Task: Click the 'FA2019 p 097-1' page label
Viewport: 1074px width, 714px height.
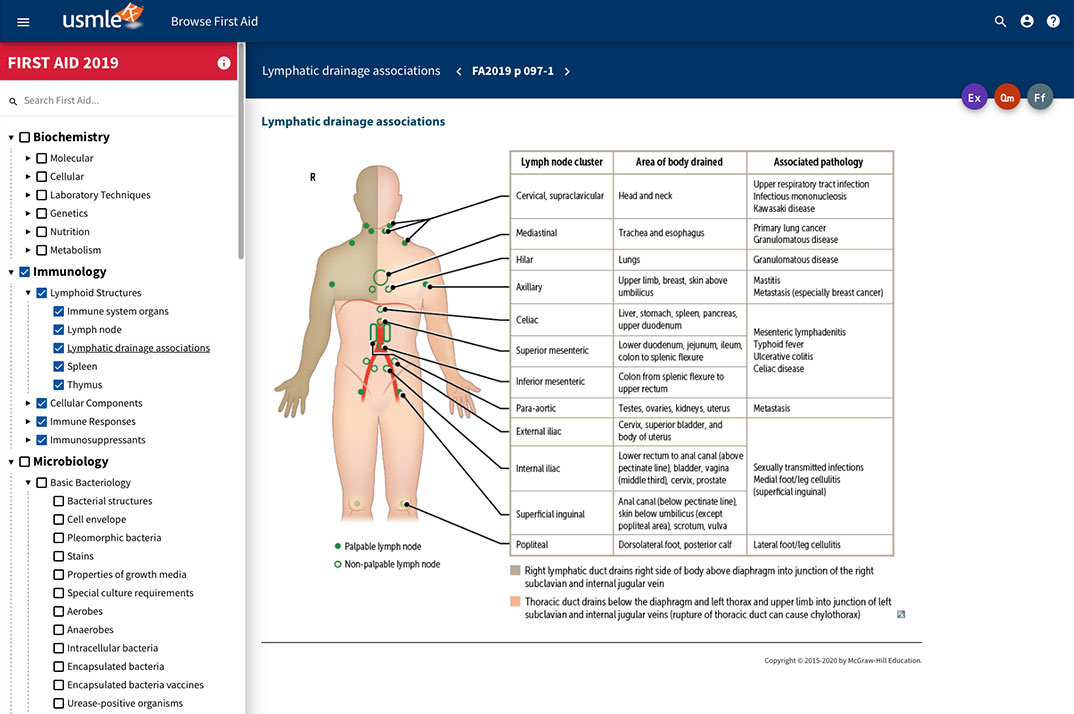Action: tap(513, 71)
